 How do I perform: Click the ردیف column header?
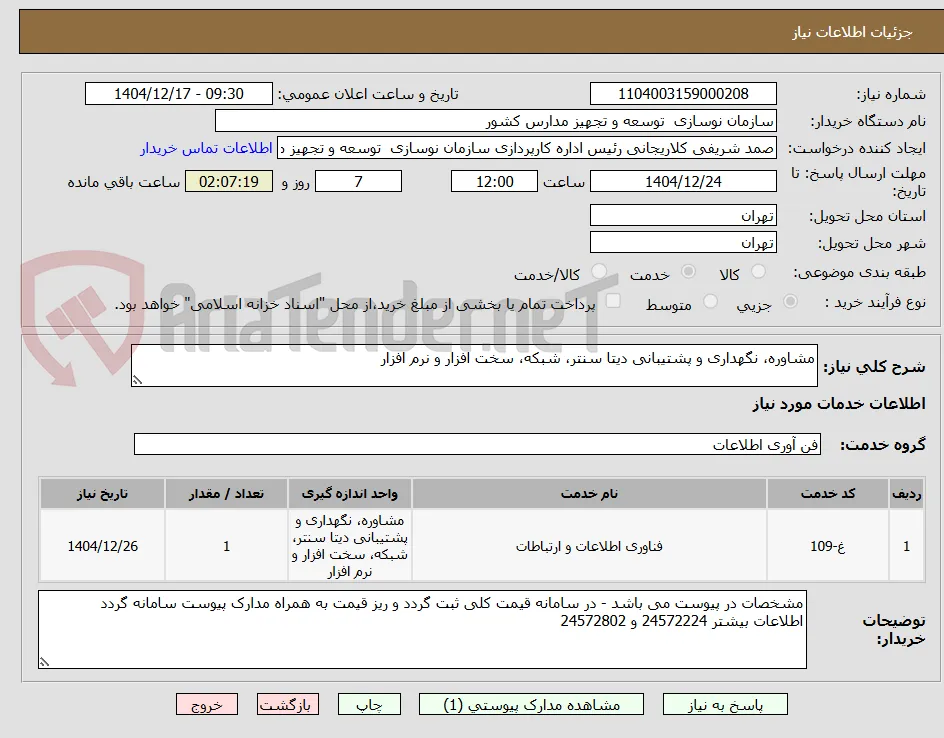pos(907,494)
